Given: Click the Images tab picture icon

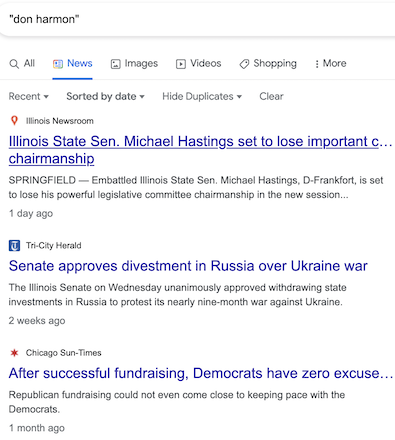Looking at the screenshot, I should tap(115, 64).
